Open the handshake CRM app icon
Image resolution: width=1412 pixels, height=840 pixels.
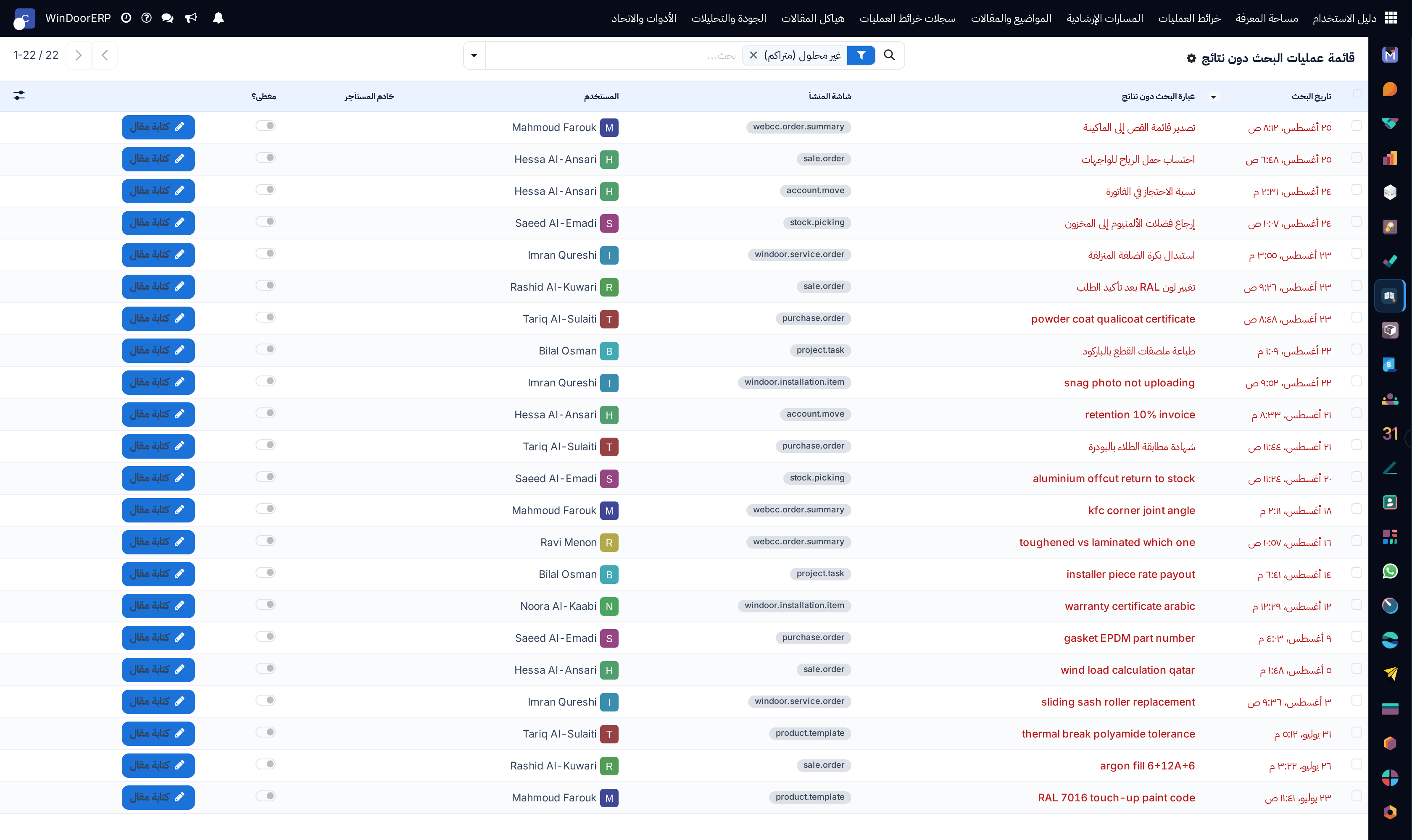coord(1390,124)
